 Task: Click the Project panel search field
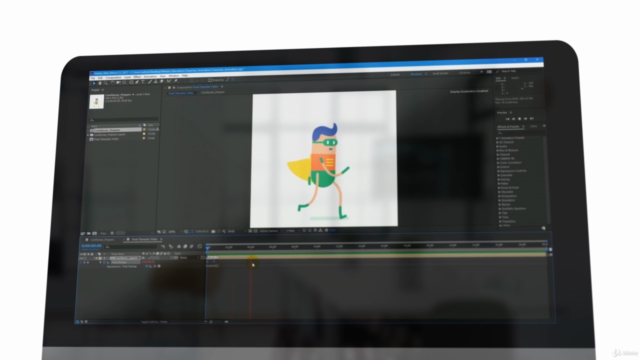point(123,120)
